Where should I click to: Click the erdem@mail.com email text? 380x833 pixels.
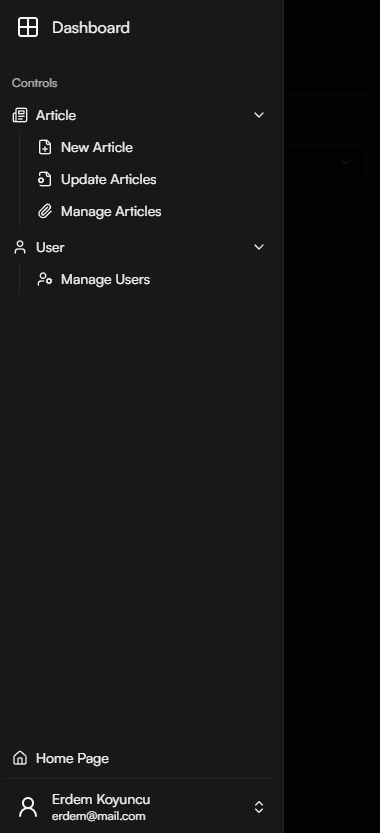pos(99,816)
